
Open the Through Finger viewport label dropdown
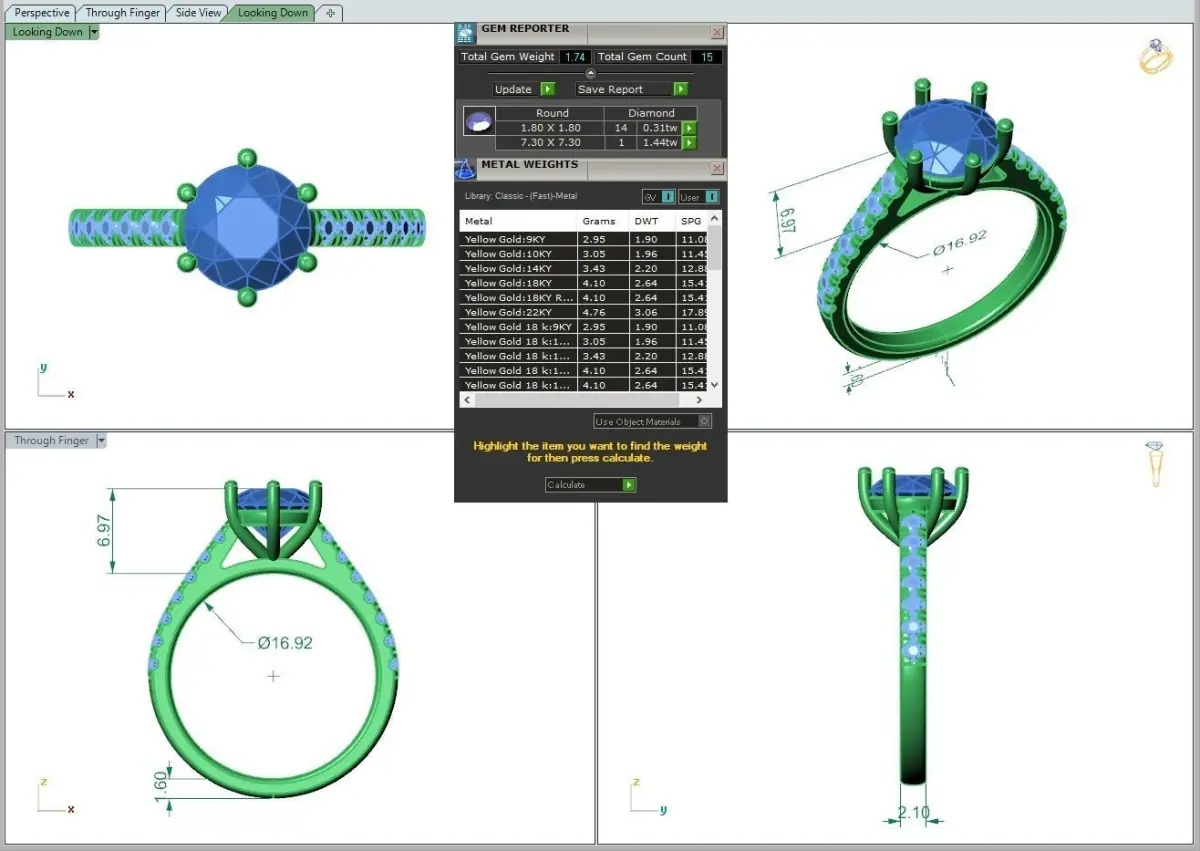[101, 441]
